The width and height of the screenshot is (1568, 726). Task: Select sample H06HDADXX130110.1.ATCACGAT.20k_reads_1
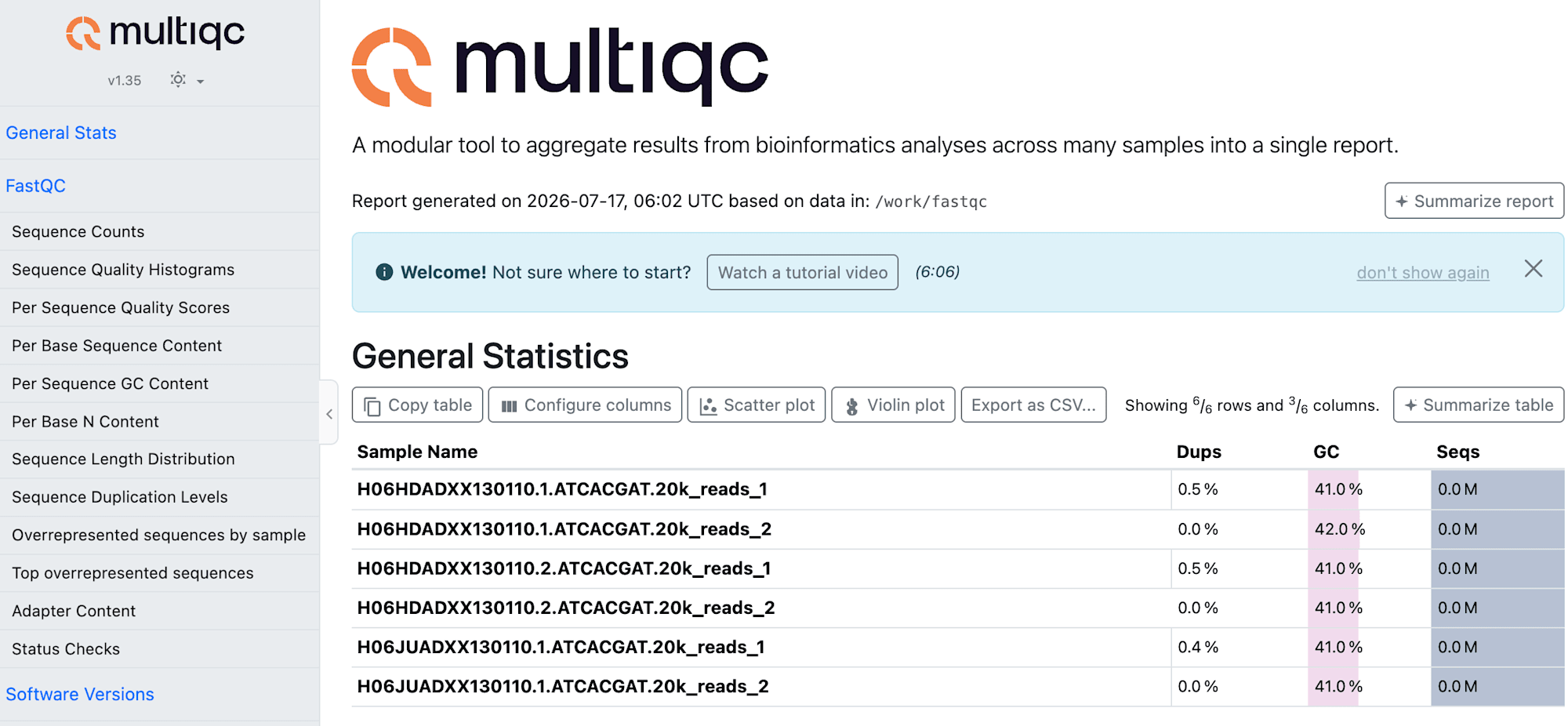click(562, 489)
